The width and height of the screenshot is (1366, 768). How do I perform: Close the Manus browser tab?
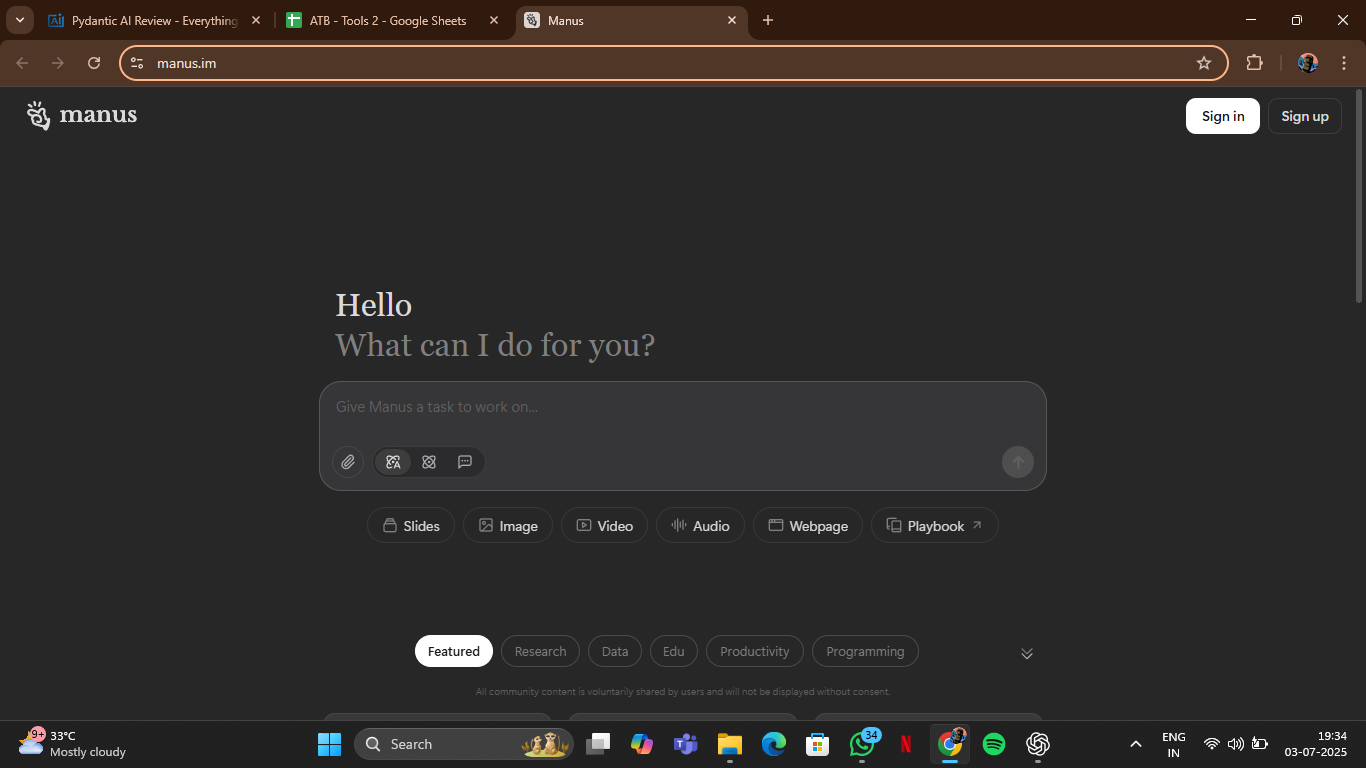[732, 20]
